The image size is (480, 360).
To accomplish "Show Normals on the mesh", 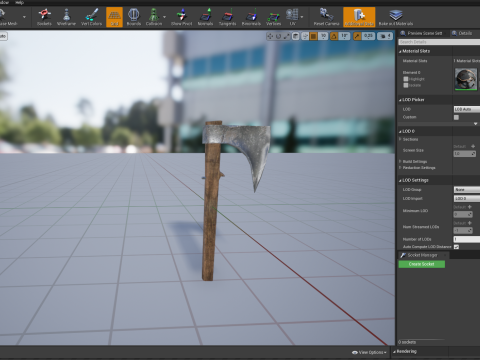I will coord(205,17).
